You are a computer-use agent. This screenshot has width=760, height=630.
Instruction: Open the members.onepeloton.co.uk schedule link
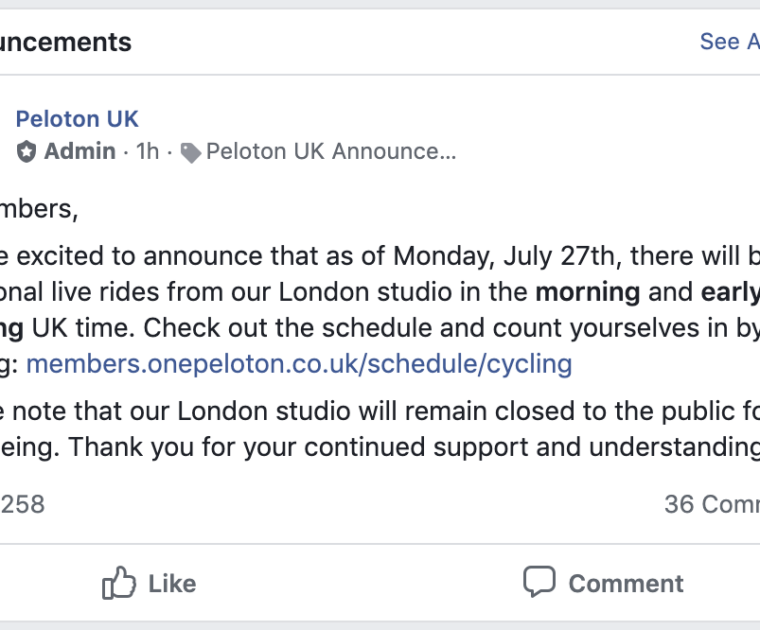tap(299, 363)
